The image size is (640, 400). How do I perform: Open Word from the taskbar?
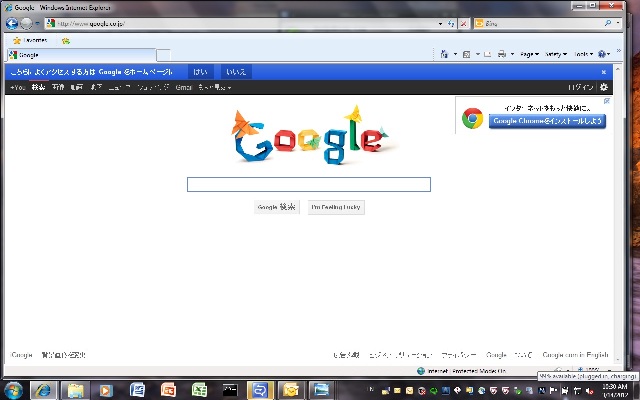[137, 391]
